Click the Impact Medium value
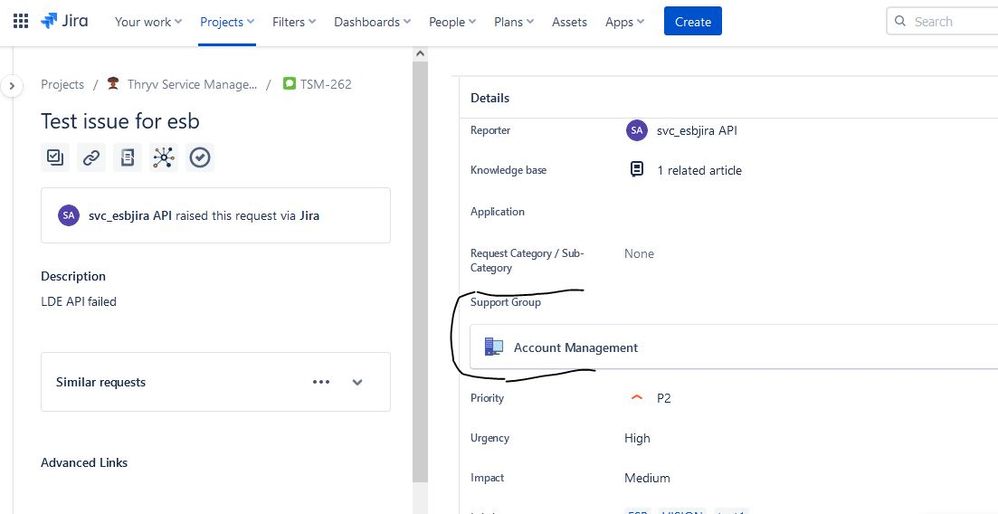This screenshot has width=998, height=514. 647,478
